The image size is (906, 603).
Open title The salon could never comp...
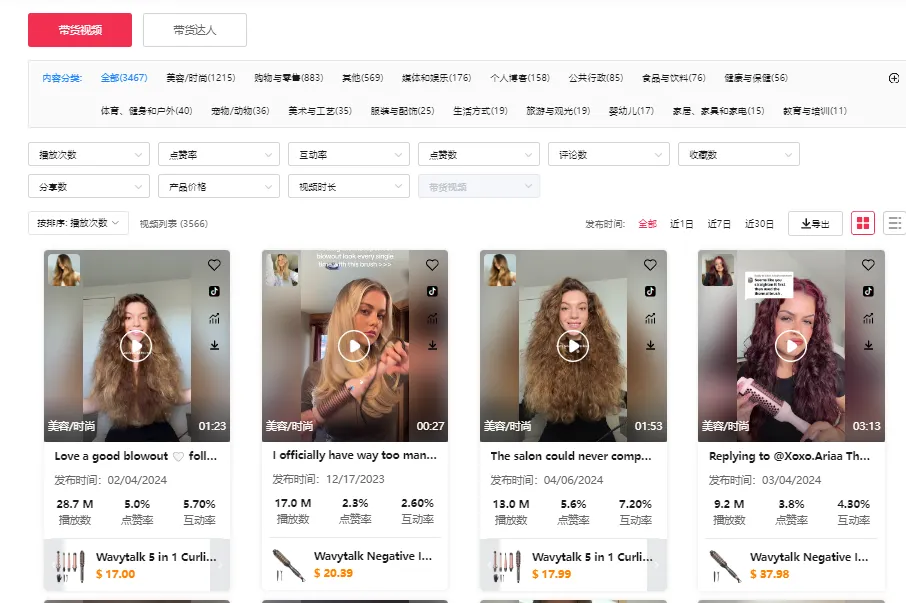pyautogui.click(x=571, y=456)
